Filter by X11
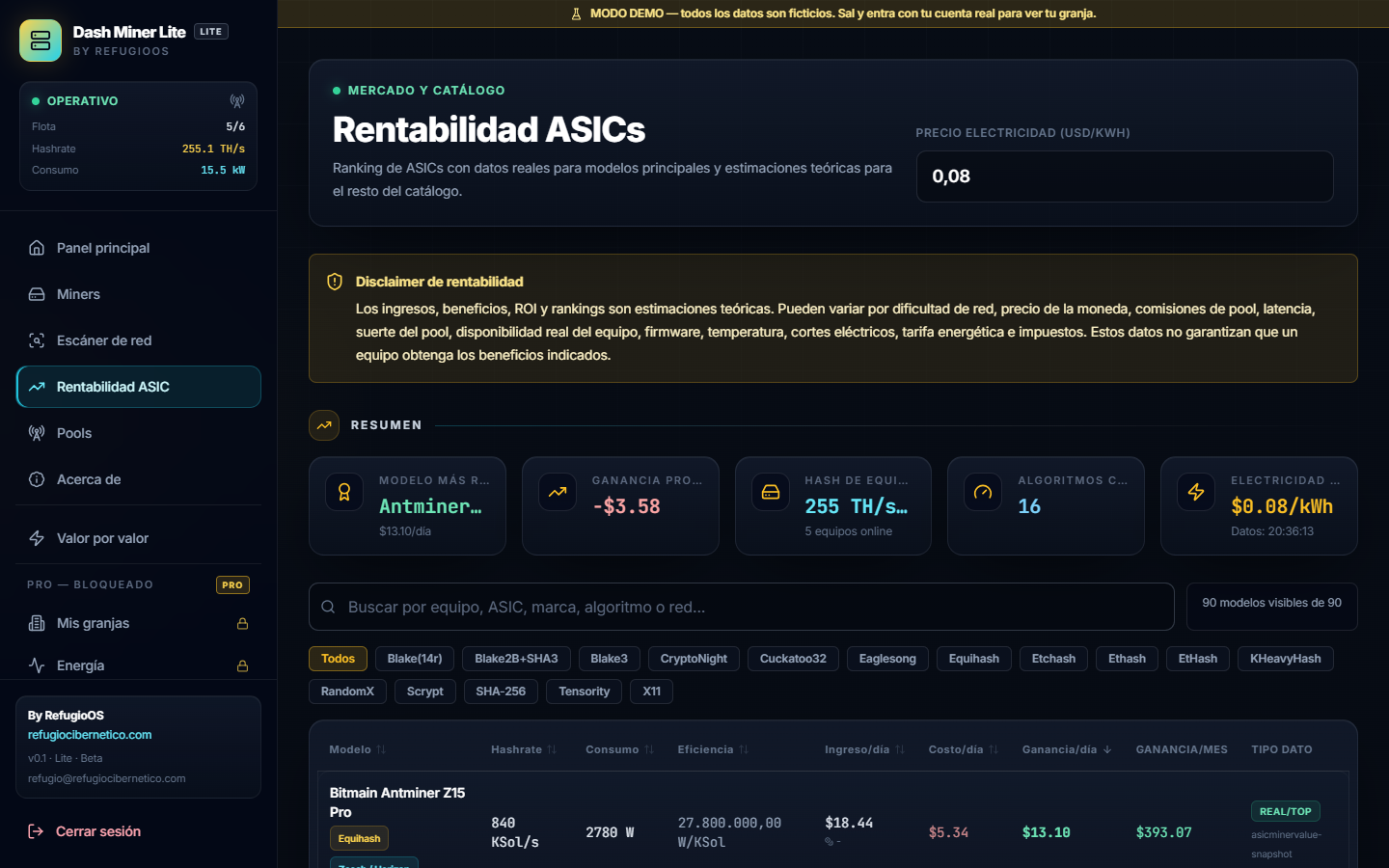The image size is (1389, 868). [652, 692]
